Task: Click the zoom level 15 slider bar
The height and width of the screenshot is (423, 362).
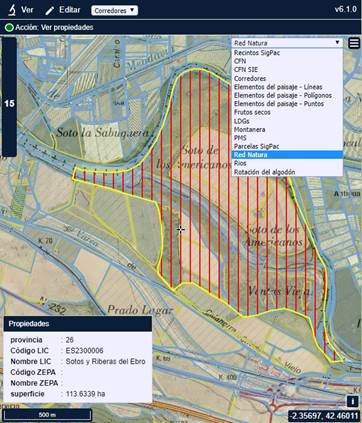Action: click(9, 97)
